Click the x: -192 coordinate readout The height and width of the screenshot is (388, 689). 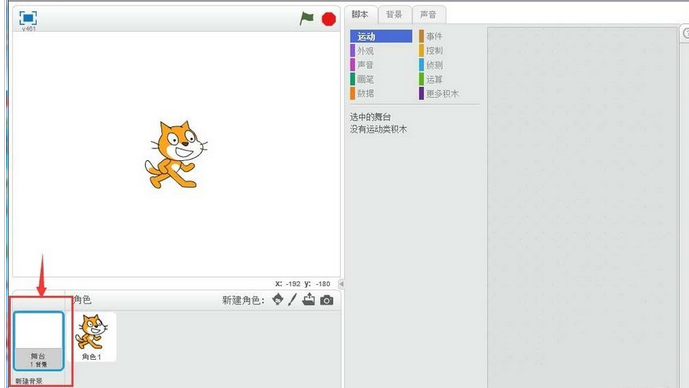(x=288, y=284)
